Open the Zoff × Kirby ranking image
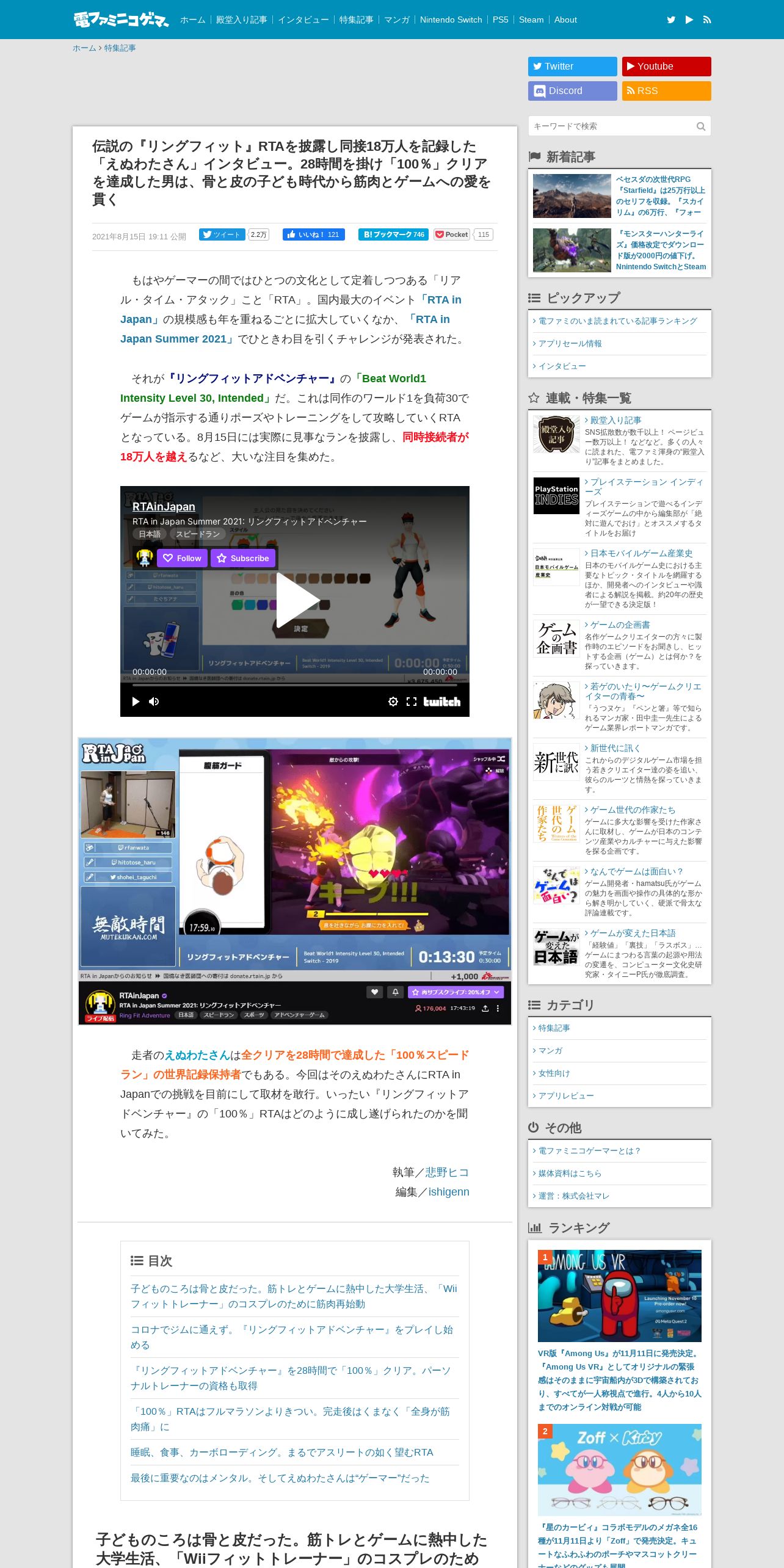 pos(620,1470)
